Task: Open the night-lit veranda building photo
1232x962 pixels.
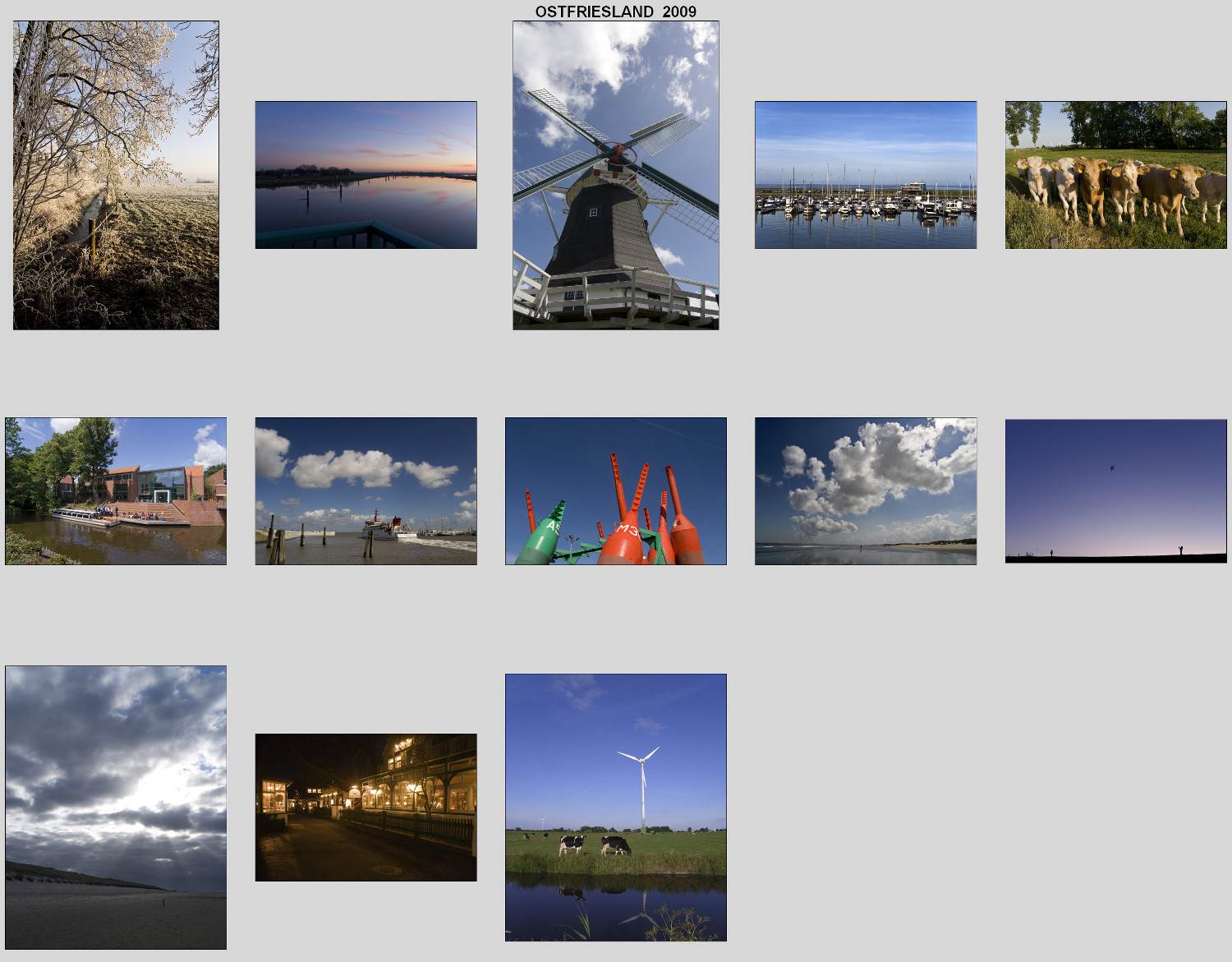Action: 365,807
